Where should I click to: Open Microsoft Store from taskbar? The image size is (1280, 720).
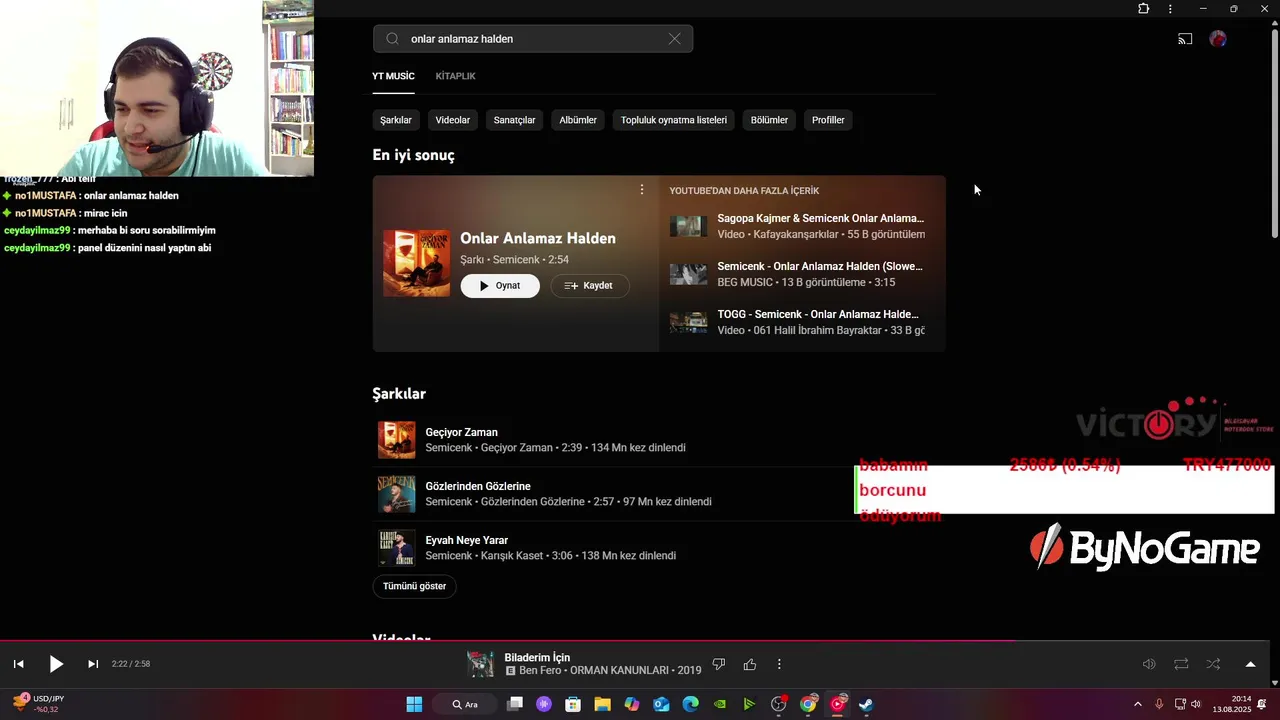(x=573, y=704)
